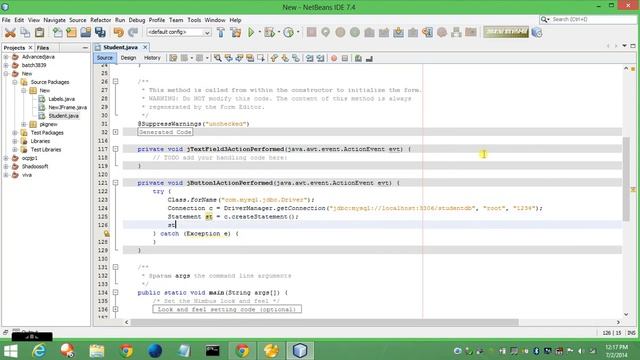Expand the ocpjp1 project node
Screen dimensions: 640x360
tap(6, 158)
